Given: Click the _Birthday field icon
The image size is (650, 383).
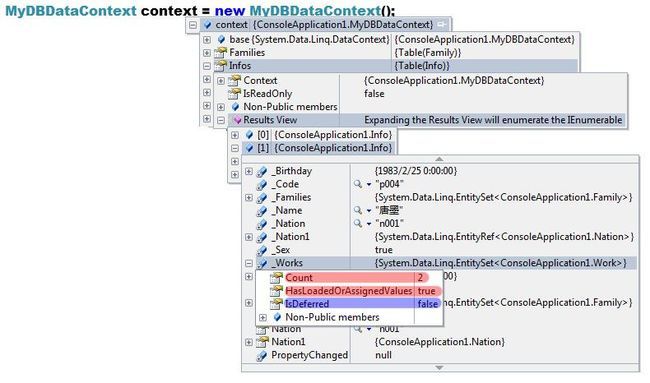Looking at the screenshot, I should click(262, 171).
